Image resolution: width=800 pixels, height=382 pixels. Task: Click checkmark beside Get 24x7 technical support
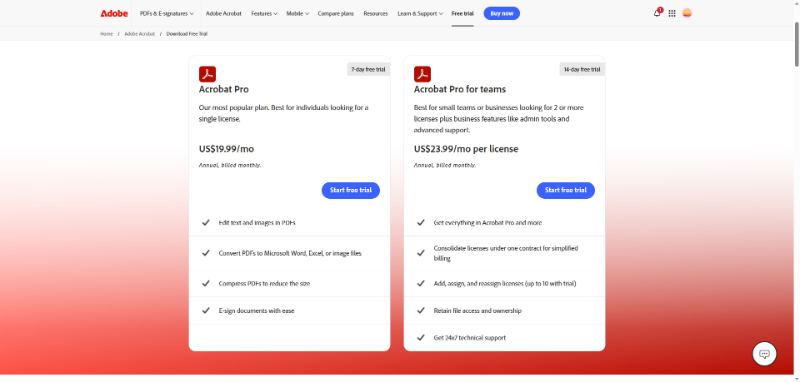421,337
